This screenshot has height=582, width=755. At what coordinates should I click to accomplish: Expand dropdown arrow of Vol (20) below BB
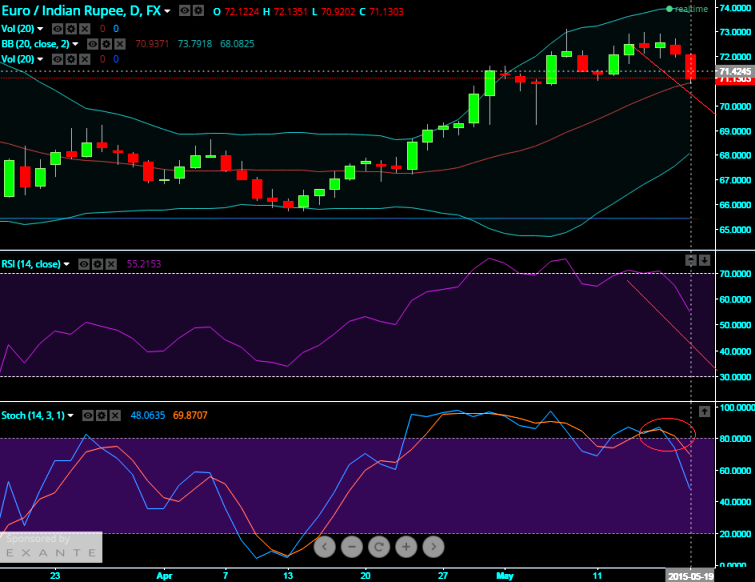(x=40, y=60)
